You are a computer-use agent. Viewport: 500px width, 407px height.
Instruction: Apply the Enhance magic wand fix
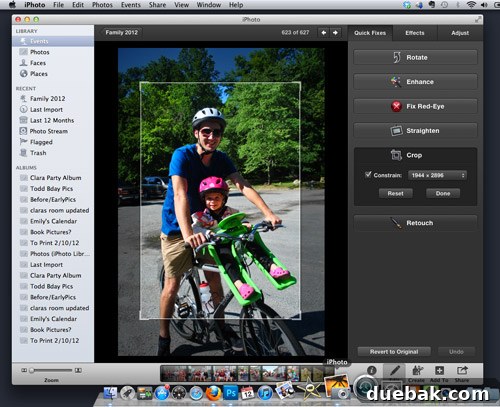415,82
